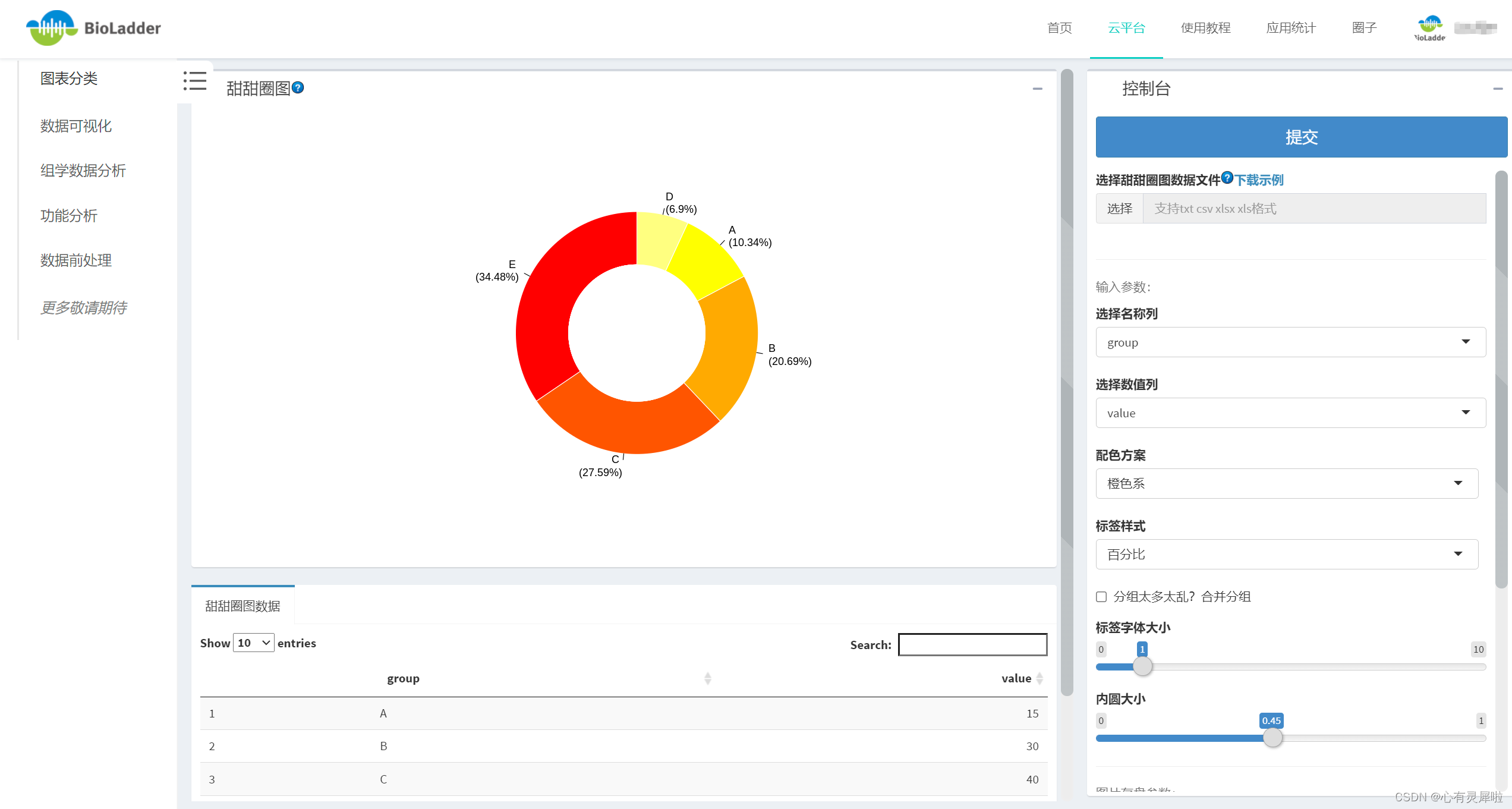
Task: Click the BioLadder logo icon
Action: click(x=52, y=28)
